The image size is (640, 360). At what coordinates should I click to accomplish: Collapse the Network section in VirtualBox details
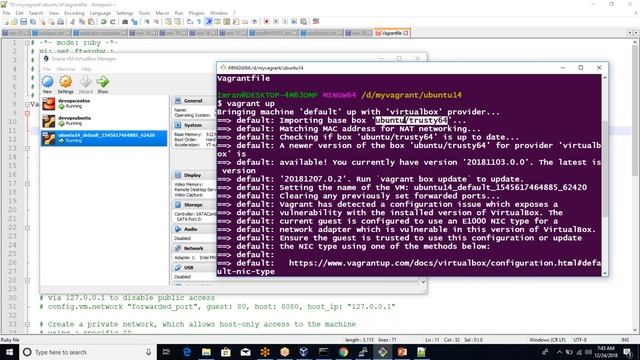click(193, 248)
